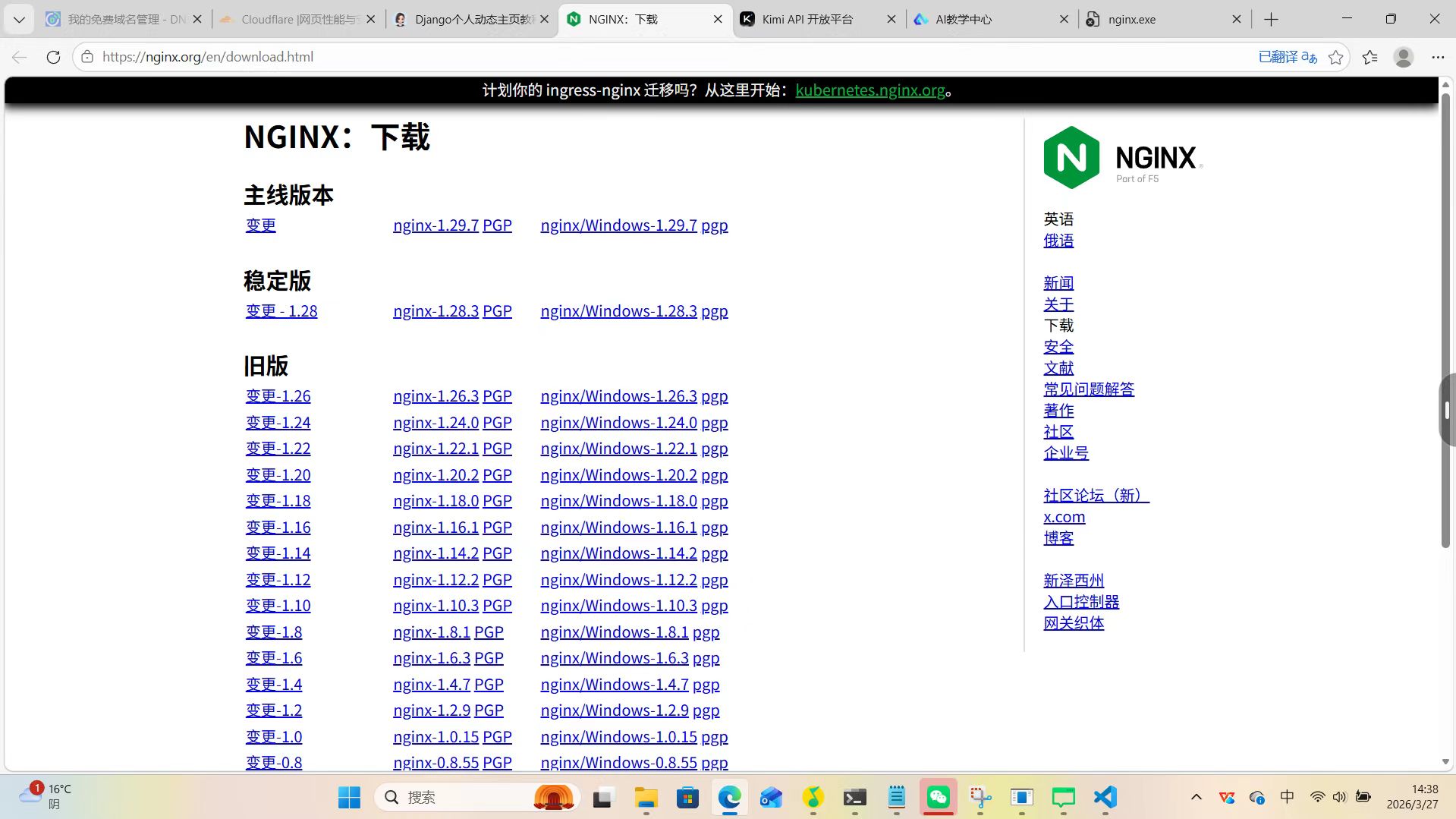Open the 社区论坛（新） link

(x=1096, y=496)
